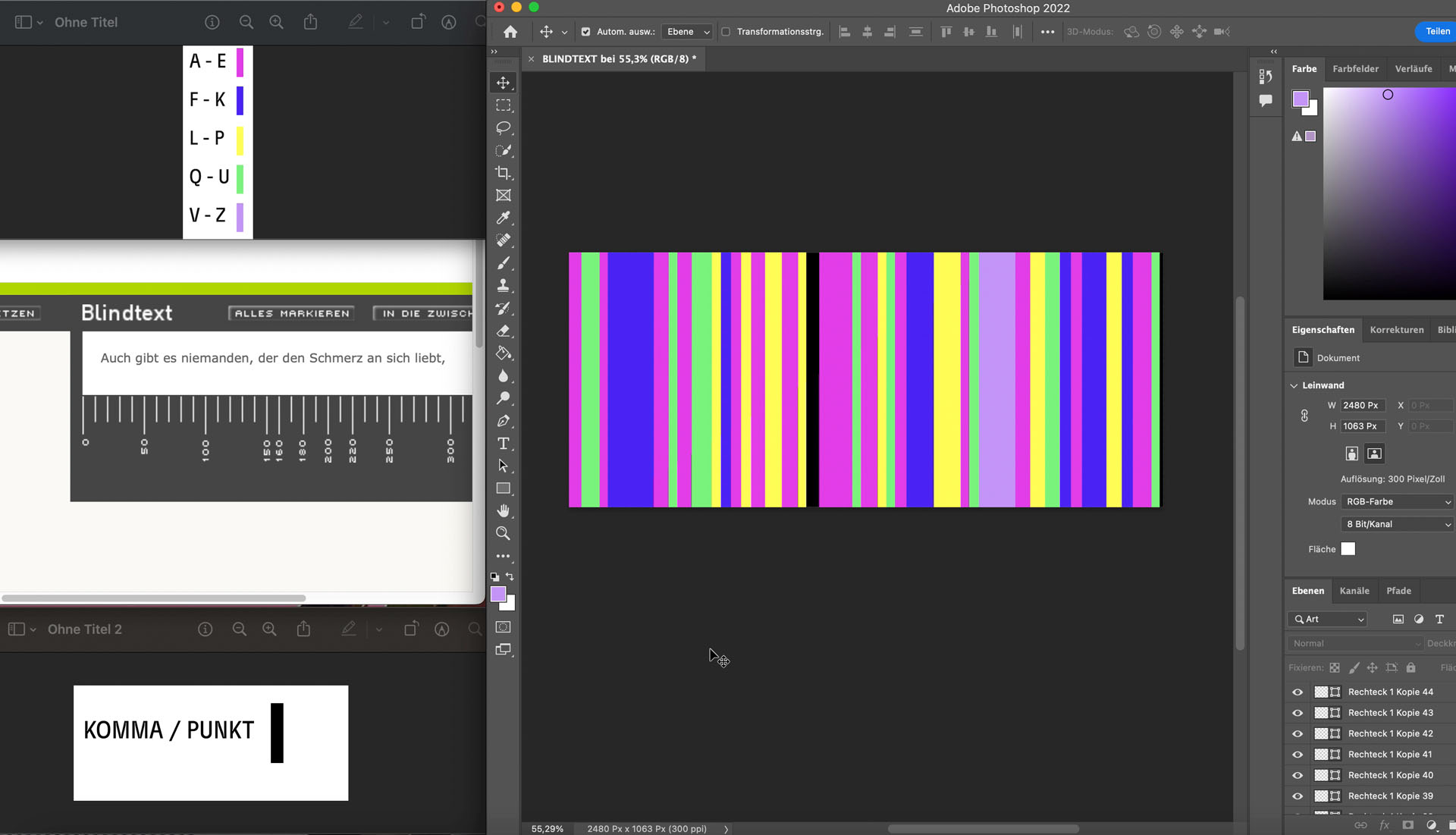Select the BLINDTEXT document tab
This screenshot has width=1456, height=835.
pyautogui.click(x=619, y=59)
